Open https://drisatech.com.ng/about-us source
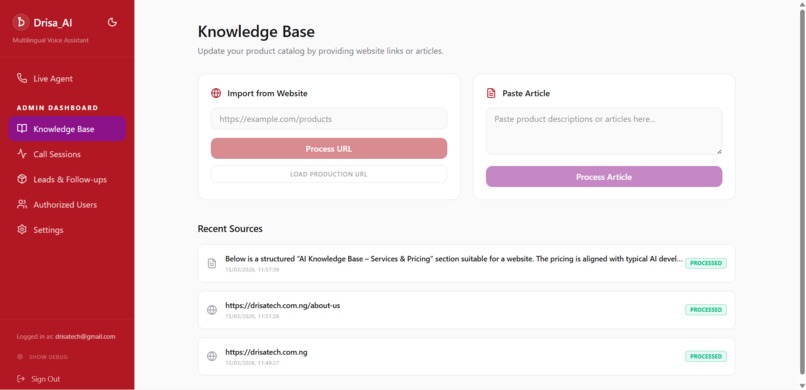 [x=466, y=310]
